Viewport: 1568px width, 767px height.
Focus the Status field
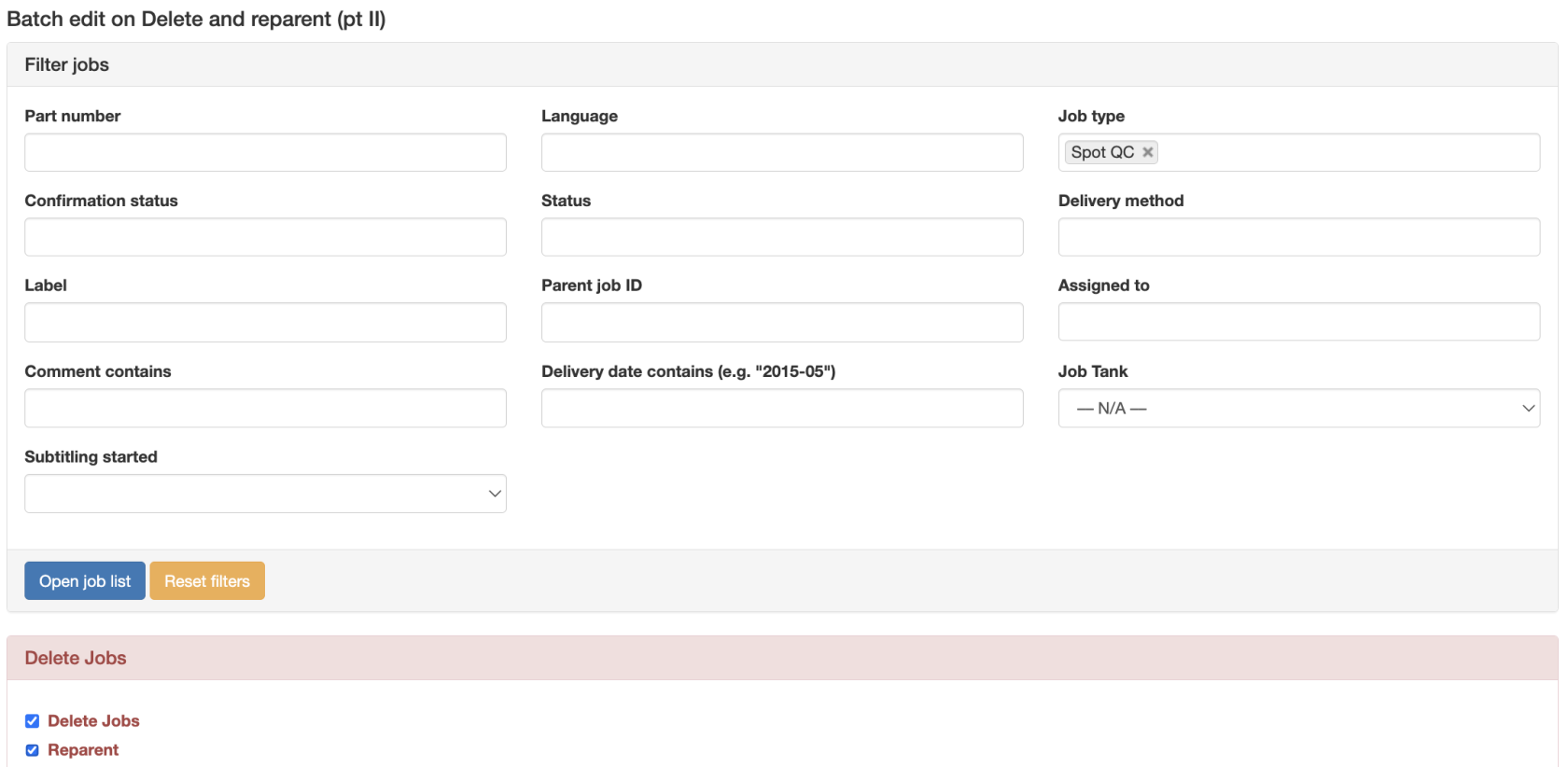point(782,237)
